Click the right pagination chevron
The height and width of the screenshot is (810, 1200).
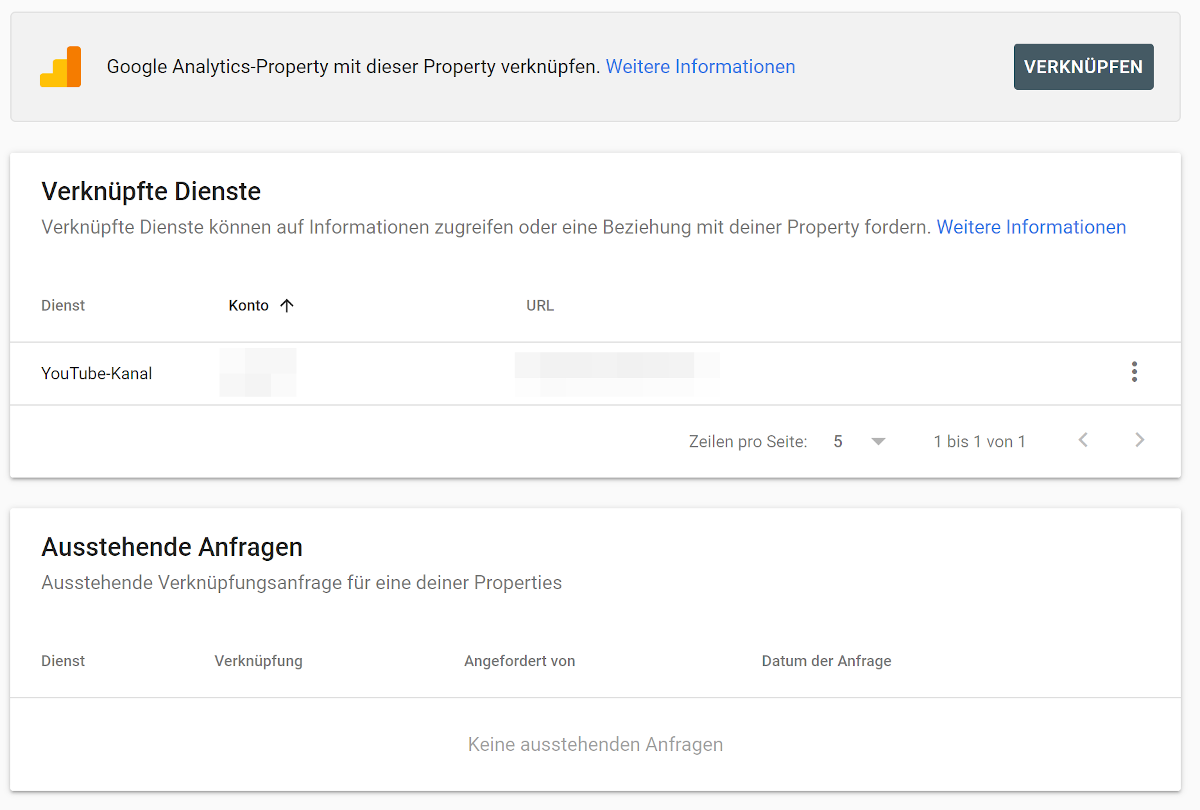(1140, 440)
